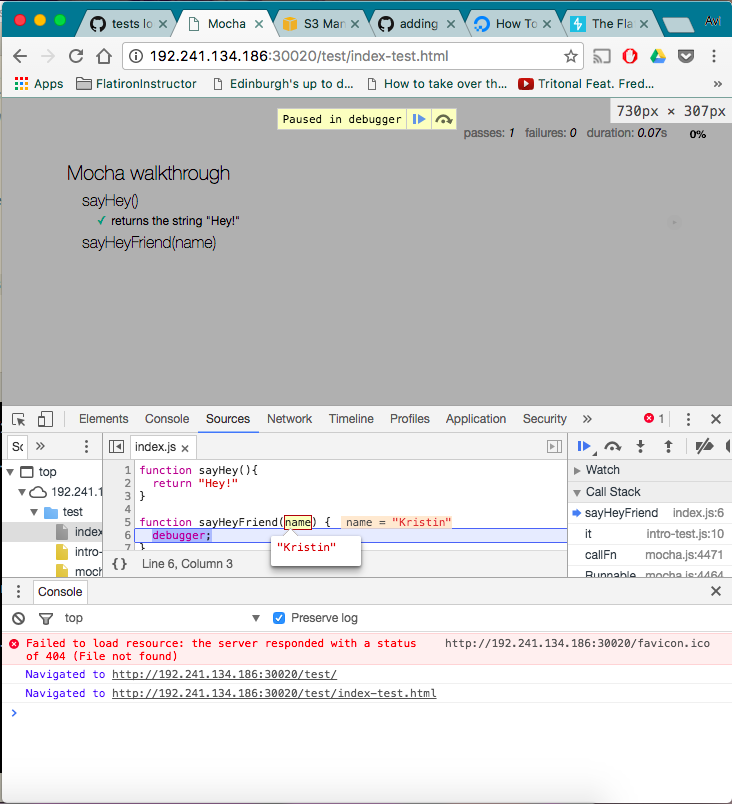732x804 pixels.
Task: Pretty print the source with braces icon
Action: (119, 564)
